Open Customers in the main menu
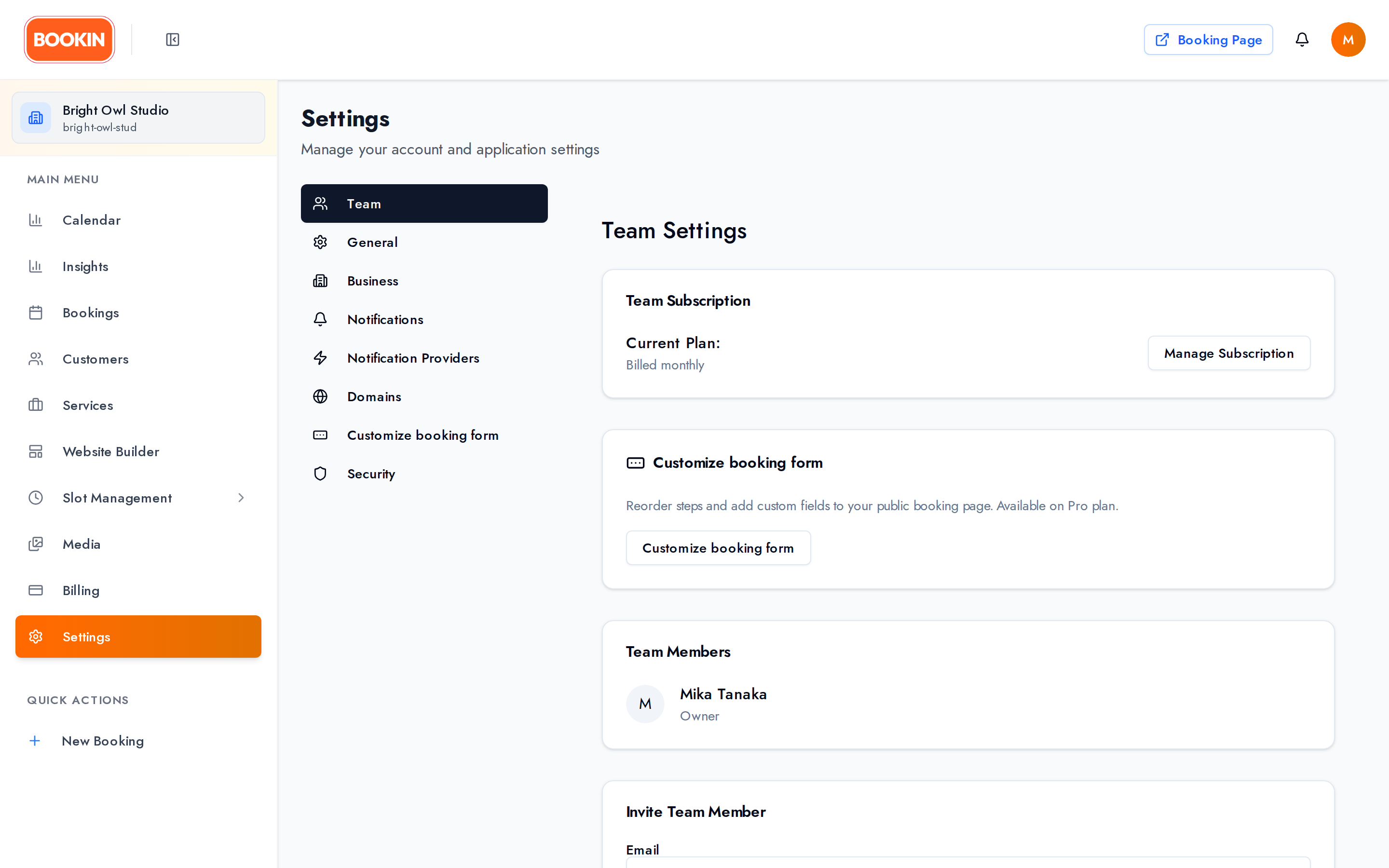The image size is (1389, 868). pyautogui.click(x=138, y=359)
